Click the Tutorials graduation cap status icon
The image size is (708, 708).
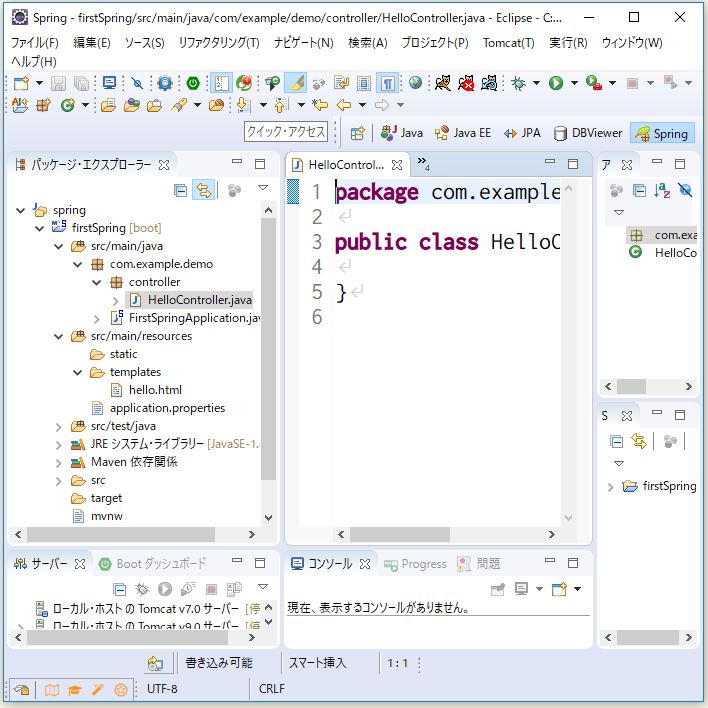pyautogui.click(x=75, y=690)
